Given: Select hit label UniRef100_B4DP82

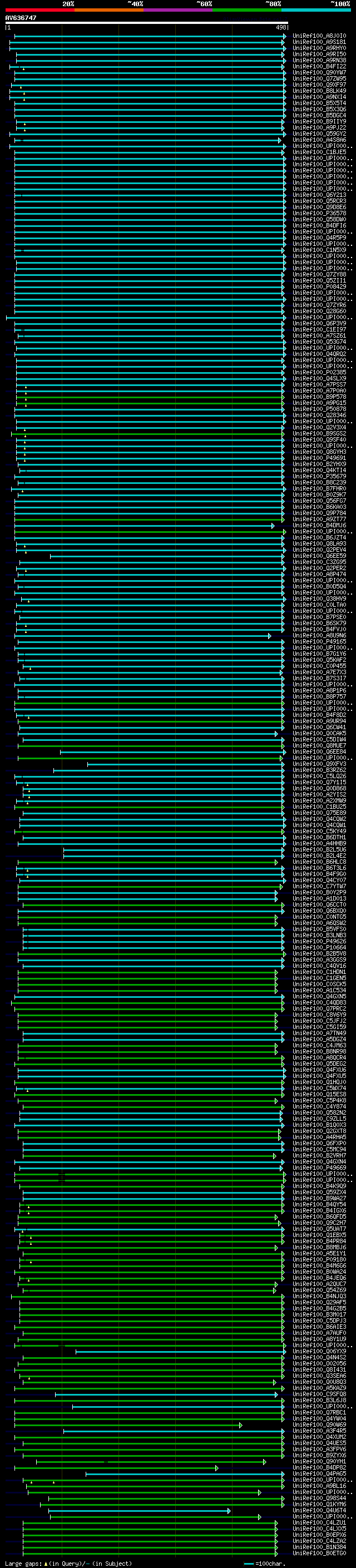Looking at the screenshot, I should tap(319, 1467).
